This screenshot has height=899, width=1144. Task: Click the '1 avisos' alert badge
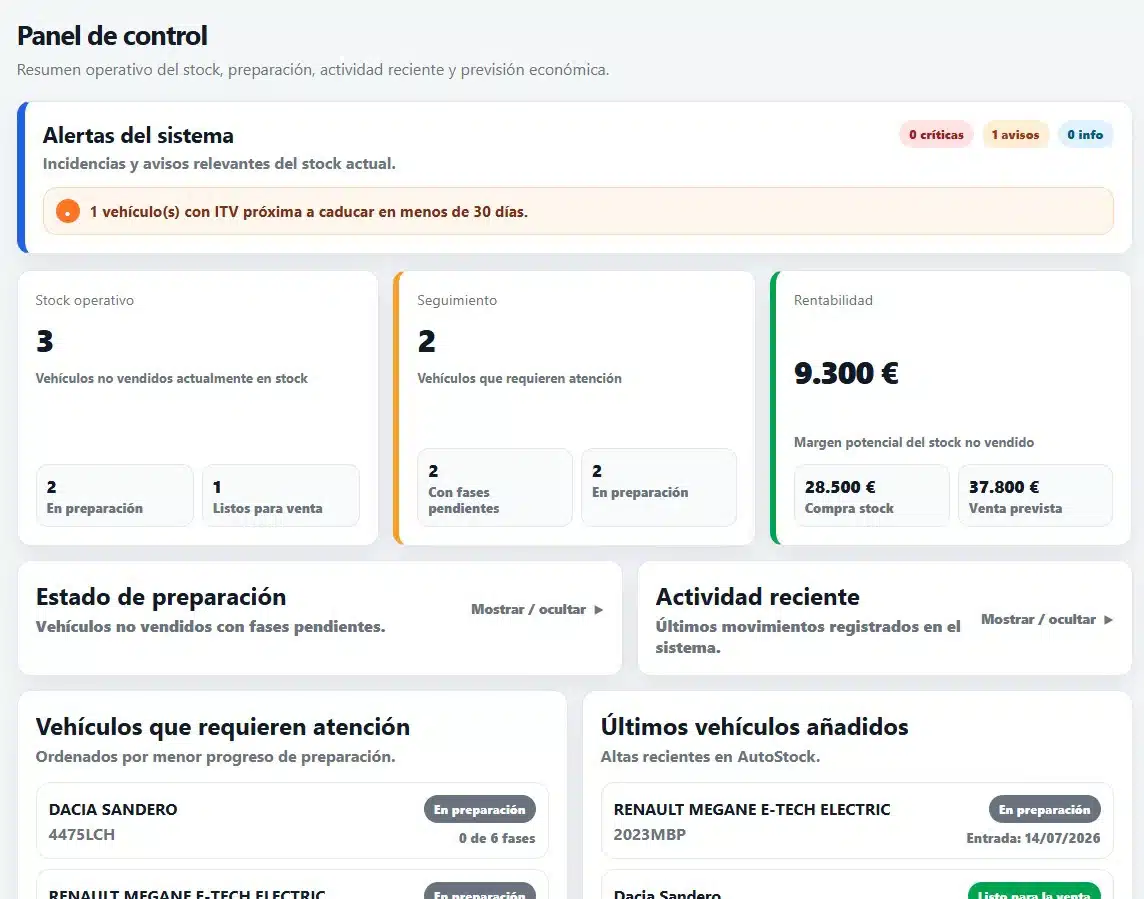[1015, 134]
